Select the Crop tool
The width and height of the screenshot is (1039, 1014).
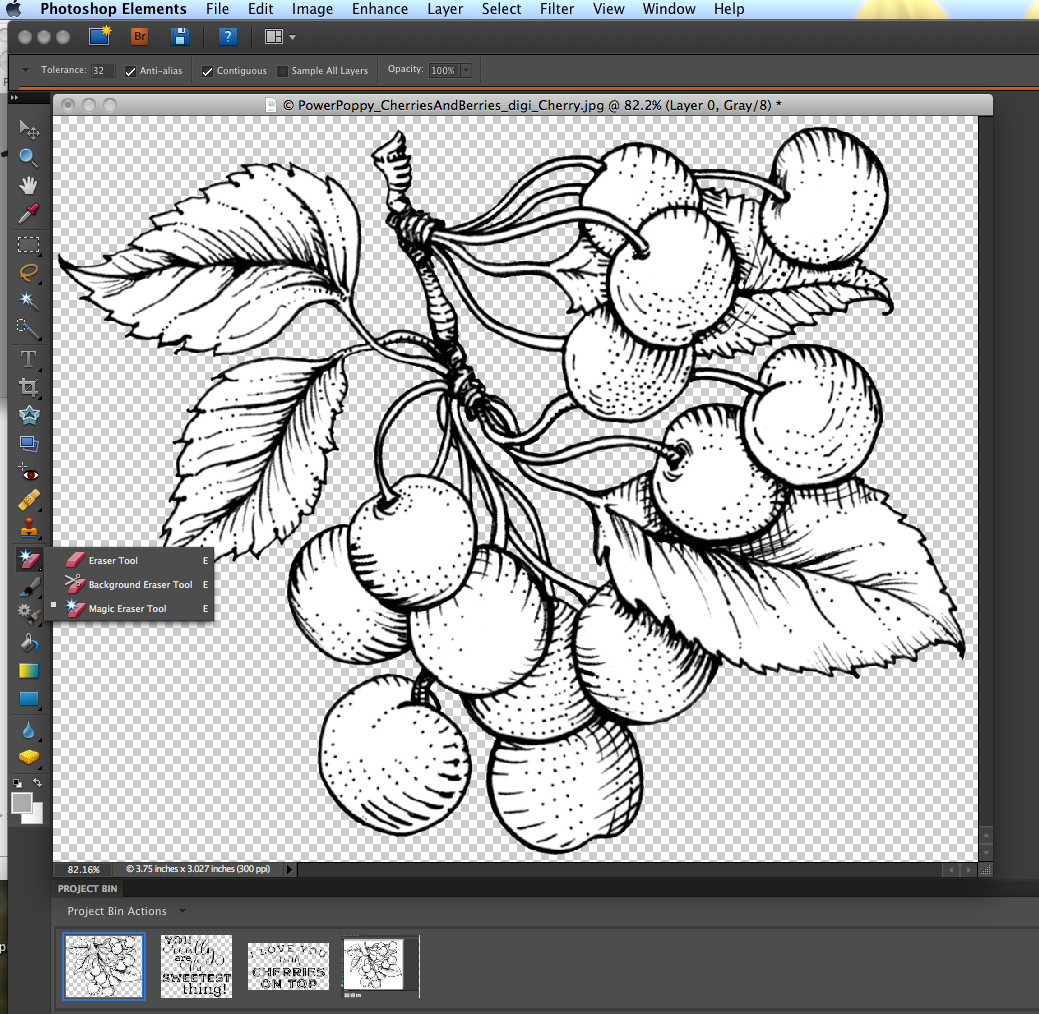[28, 386]
